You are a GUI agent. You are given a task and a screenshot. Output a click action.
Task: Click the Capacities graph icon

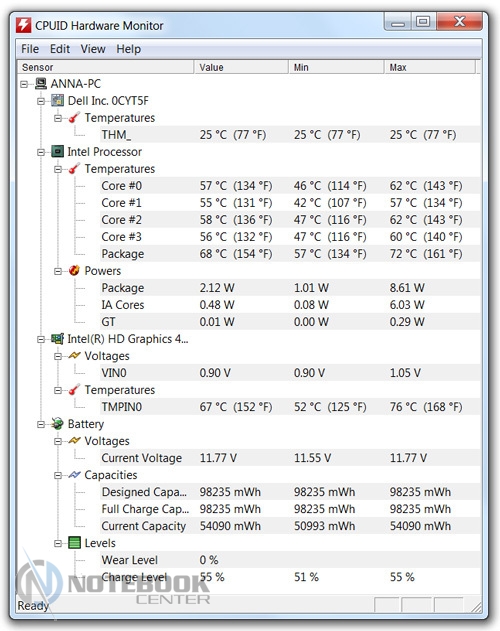(x=74, y=475)
